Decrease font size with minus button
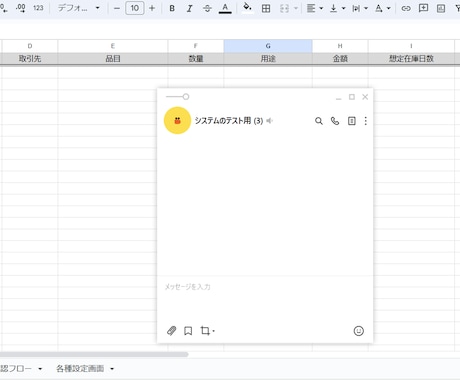This screenshot has height=380, width=460. [x=117, y=8]
